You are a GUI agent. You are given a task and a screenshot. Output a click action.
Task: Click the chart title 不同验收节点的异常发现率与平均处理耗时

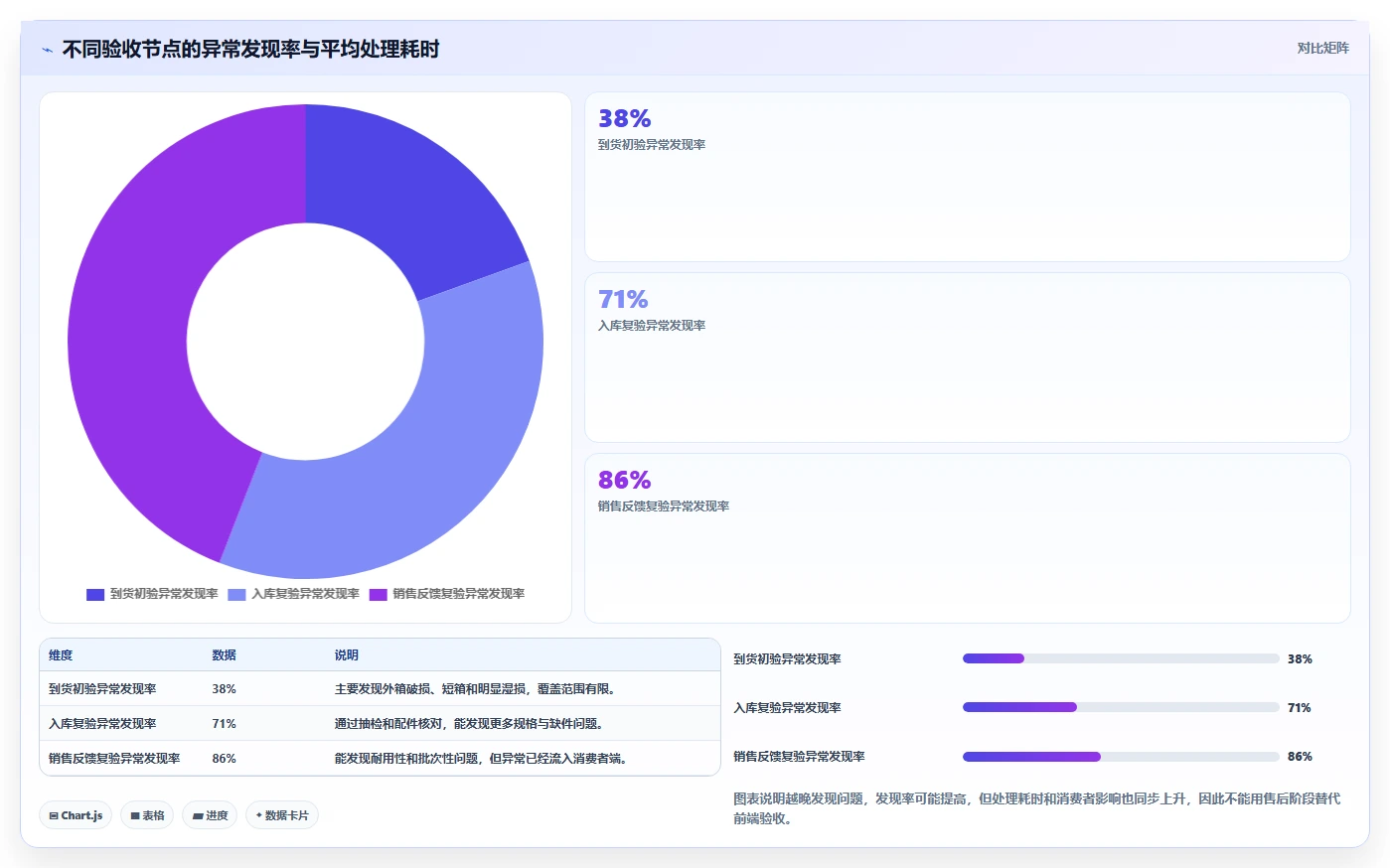[250, 50]
